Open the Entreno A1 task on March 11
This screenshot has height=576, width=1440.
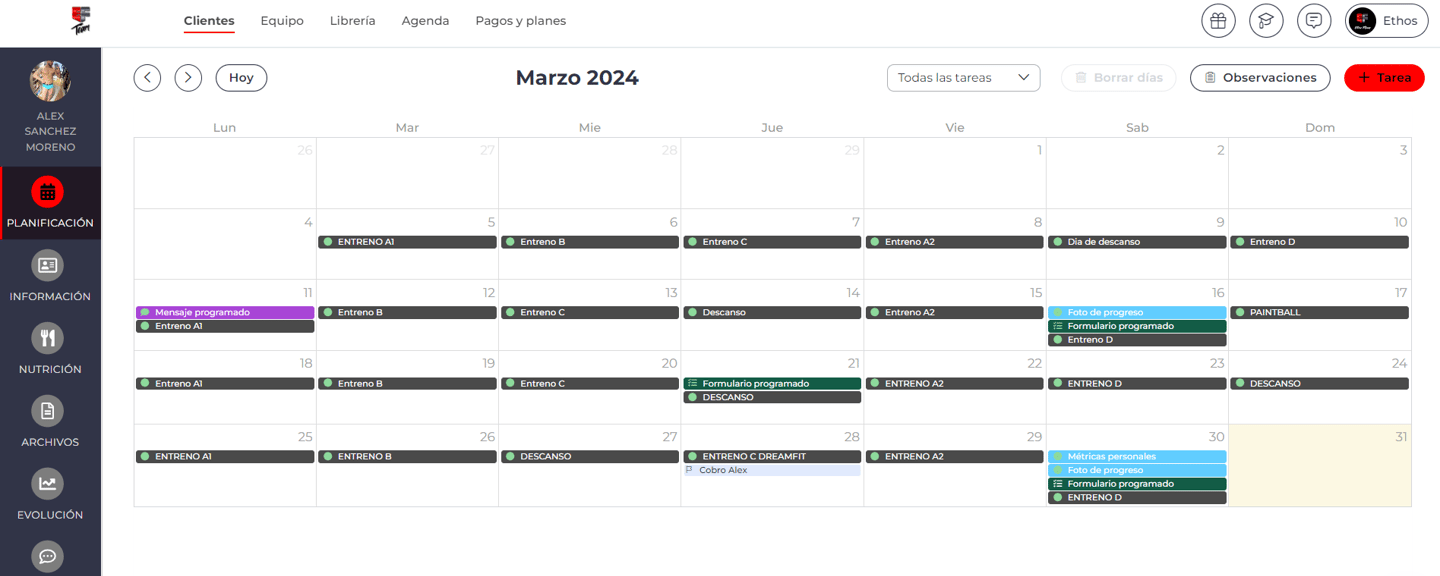tap(225, 326)
